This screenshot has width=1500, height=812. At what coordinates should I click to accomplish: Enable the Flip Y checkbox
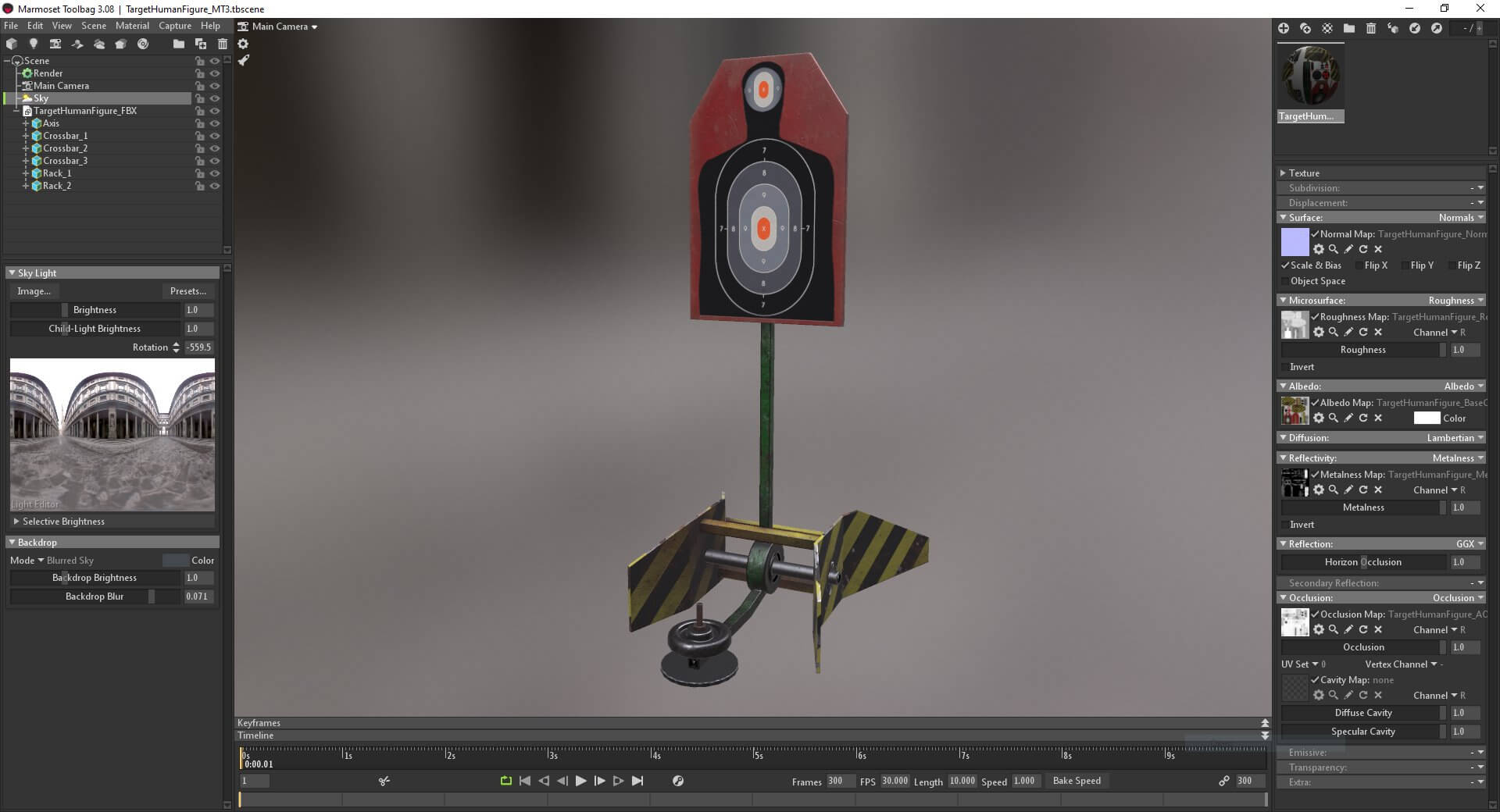tap(1405, 265)
